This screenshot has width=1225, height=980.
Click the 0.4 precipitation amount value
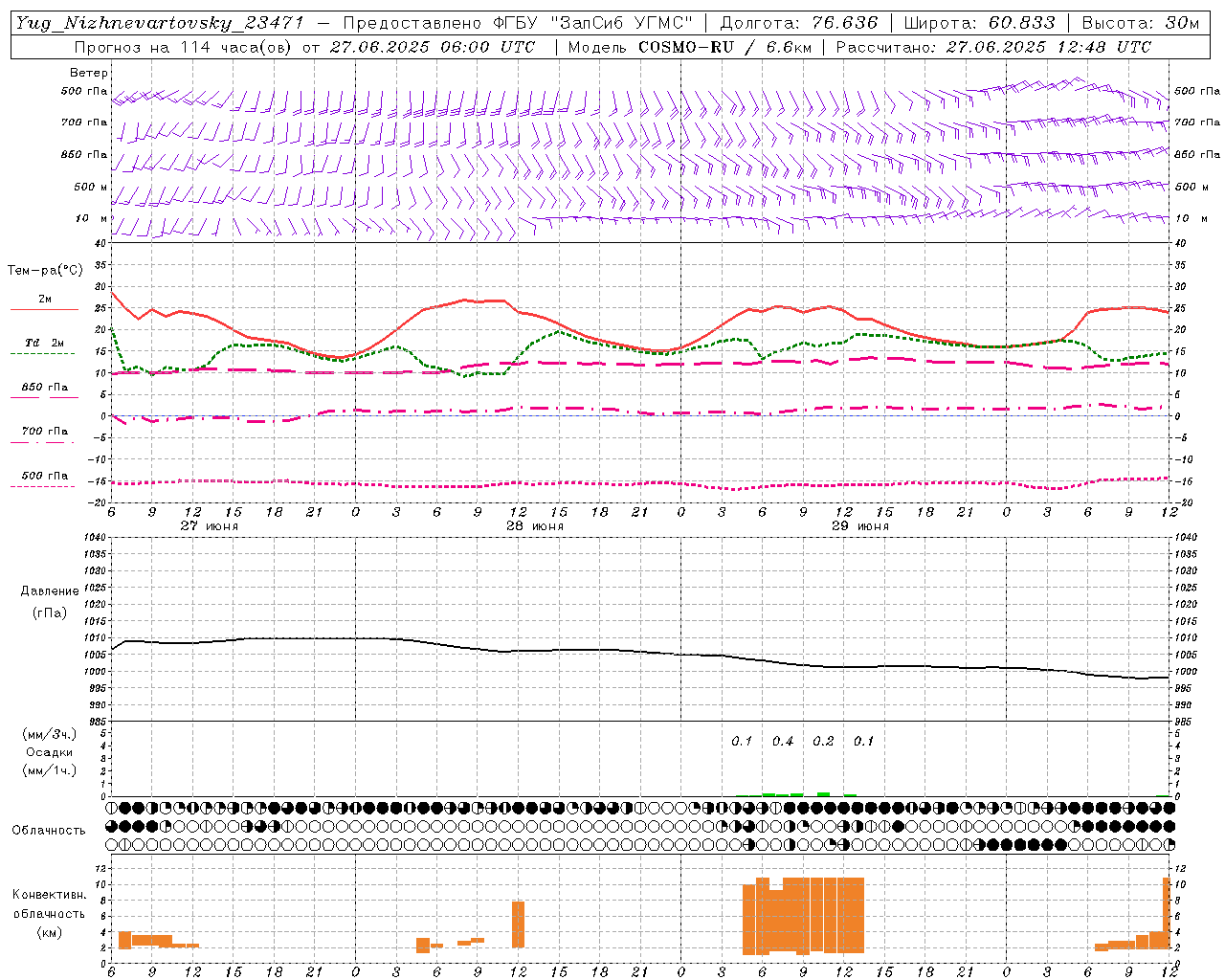pos(783,741)
